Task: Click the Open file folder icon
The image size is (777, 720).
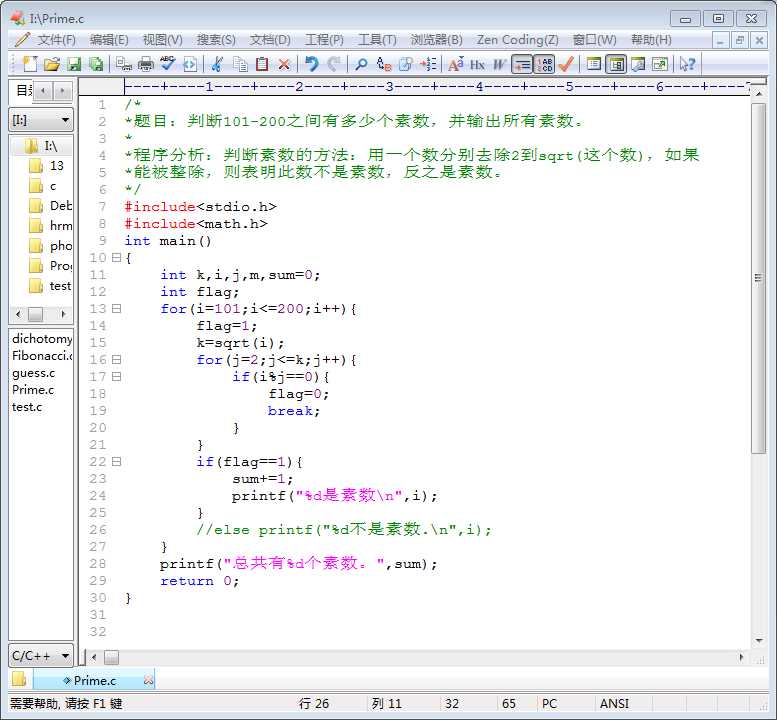Action: coord(52,64)
